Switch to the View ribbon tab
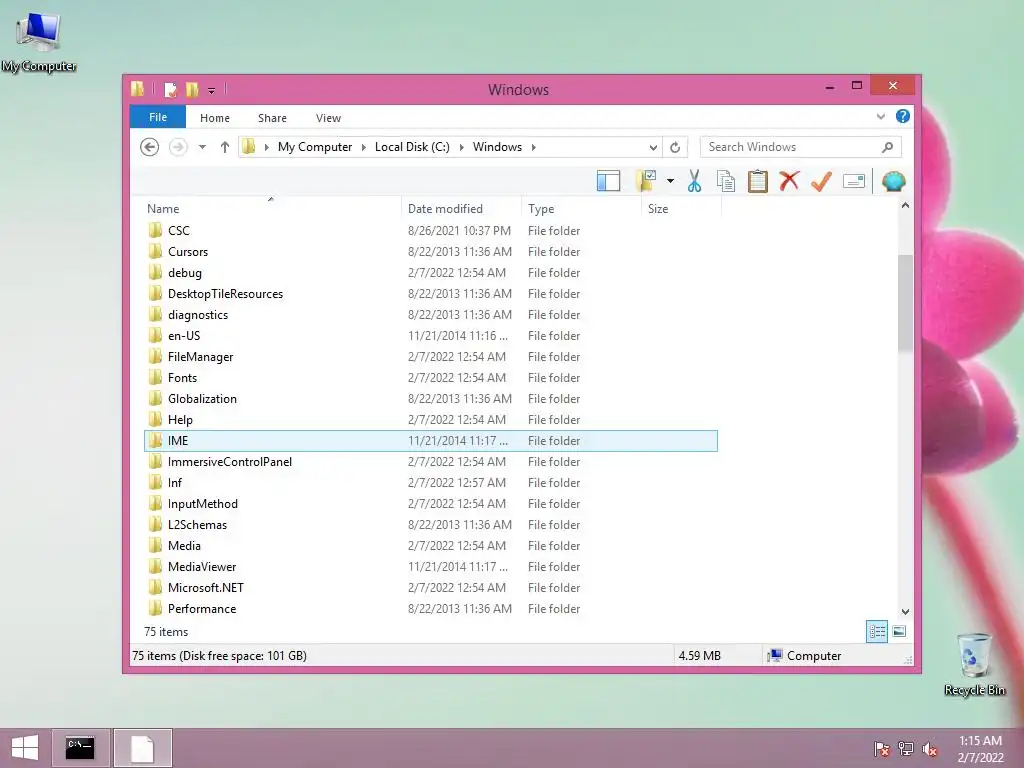The image size is (1024, 768). (328, 118)
